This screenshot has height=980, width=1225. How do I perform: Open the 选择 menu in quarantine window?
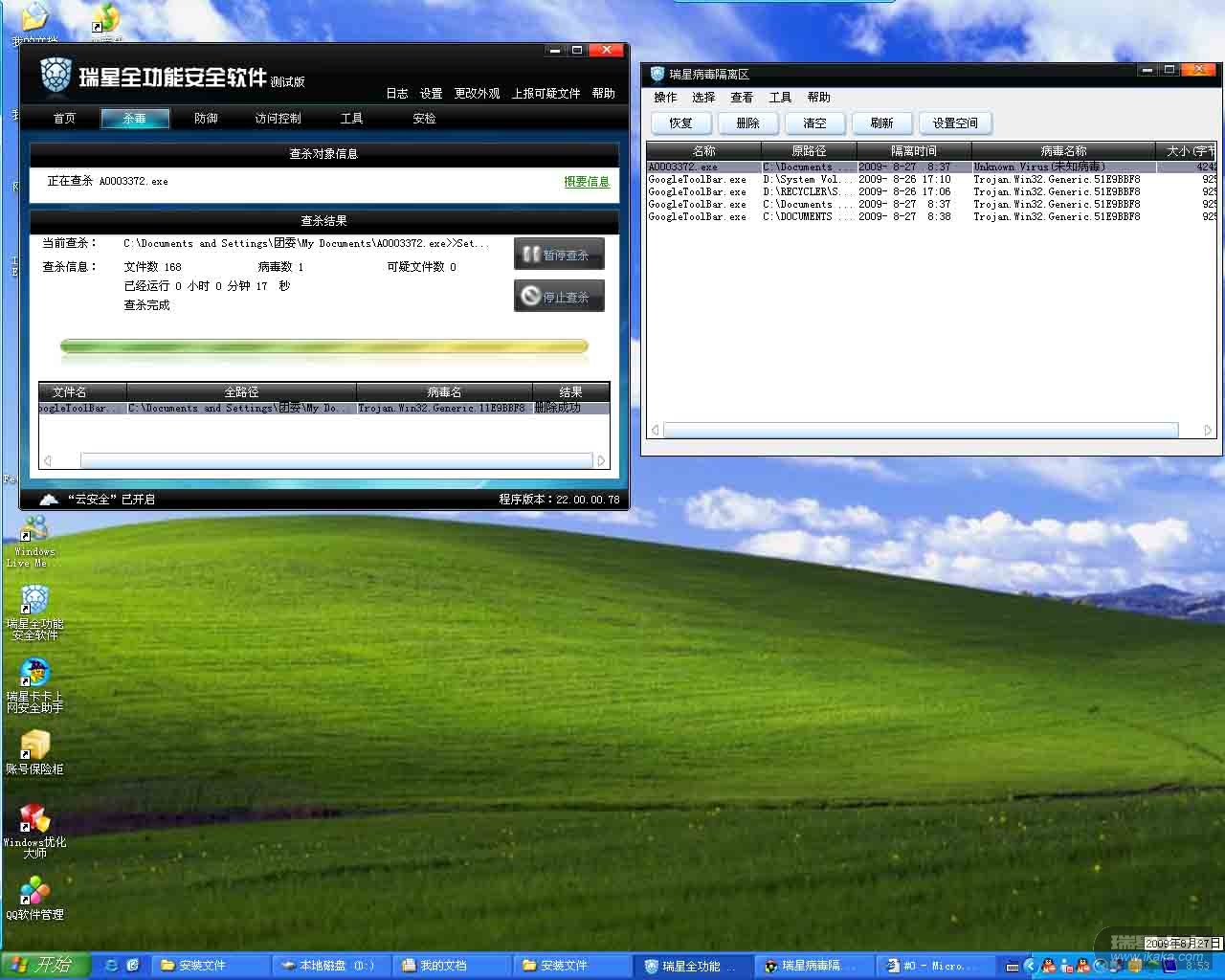coord(703,98)
